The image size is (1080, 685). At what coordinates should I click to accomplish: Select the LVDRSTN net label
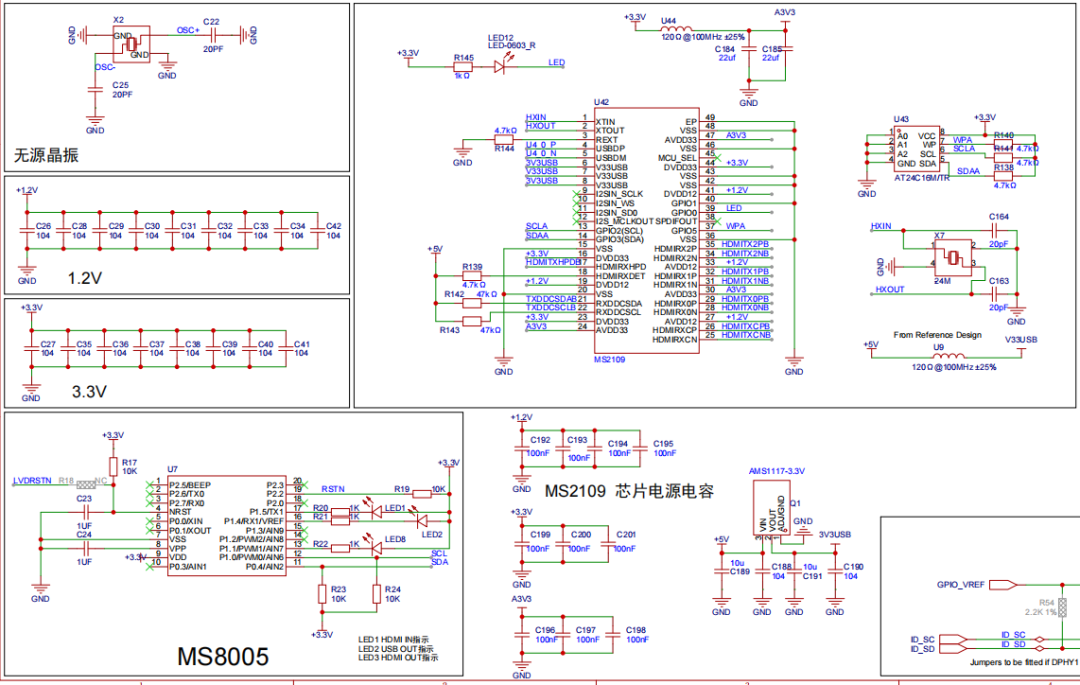coord(32,481)
